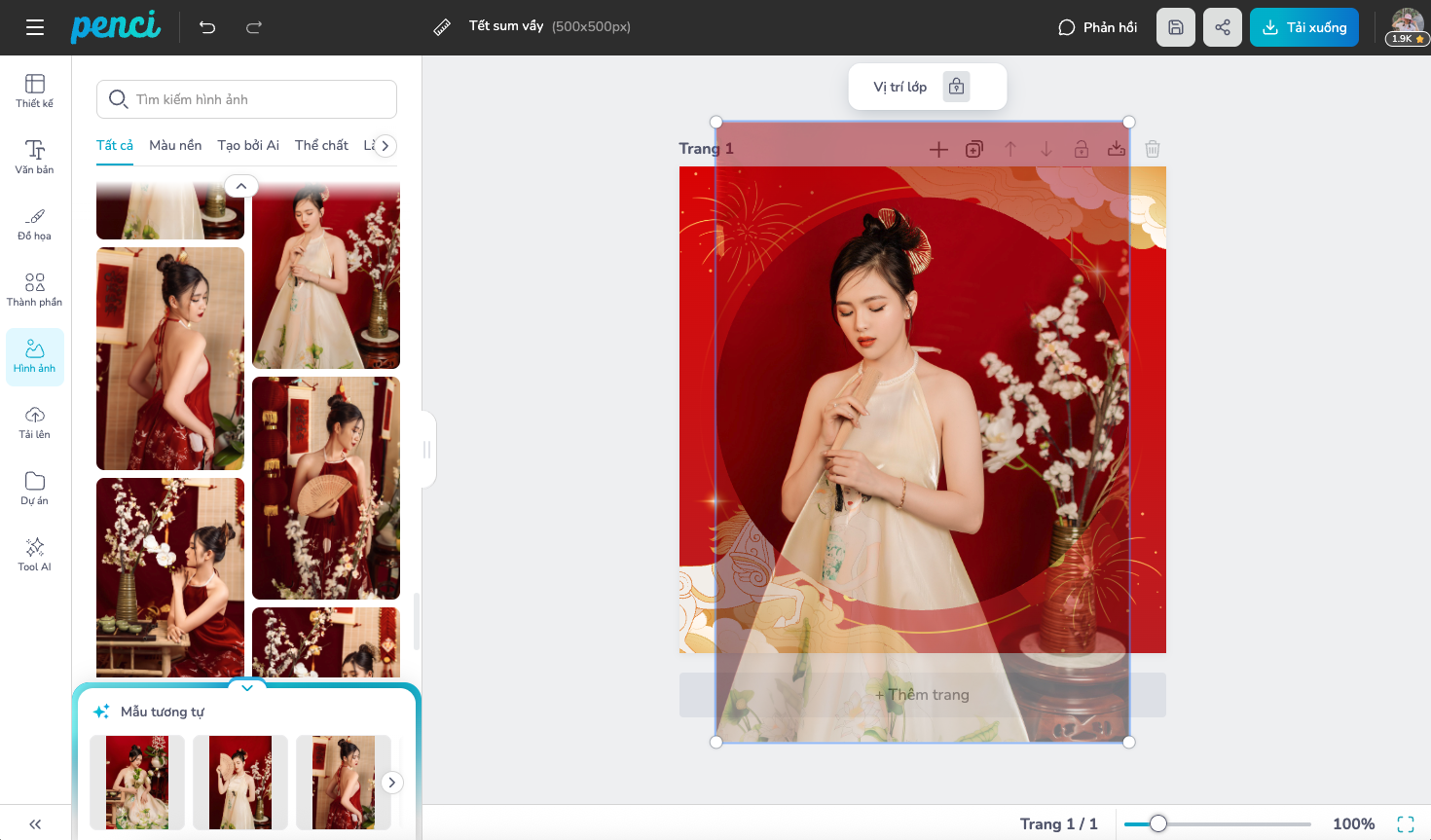Click the redo arrow icon
Viewport: 1431px width, 840px height.
(254, 27)
